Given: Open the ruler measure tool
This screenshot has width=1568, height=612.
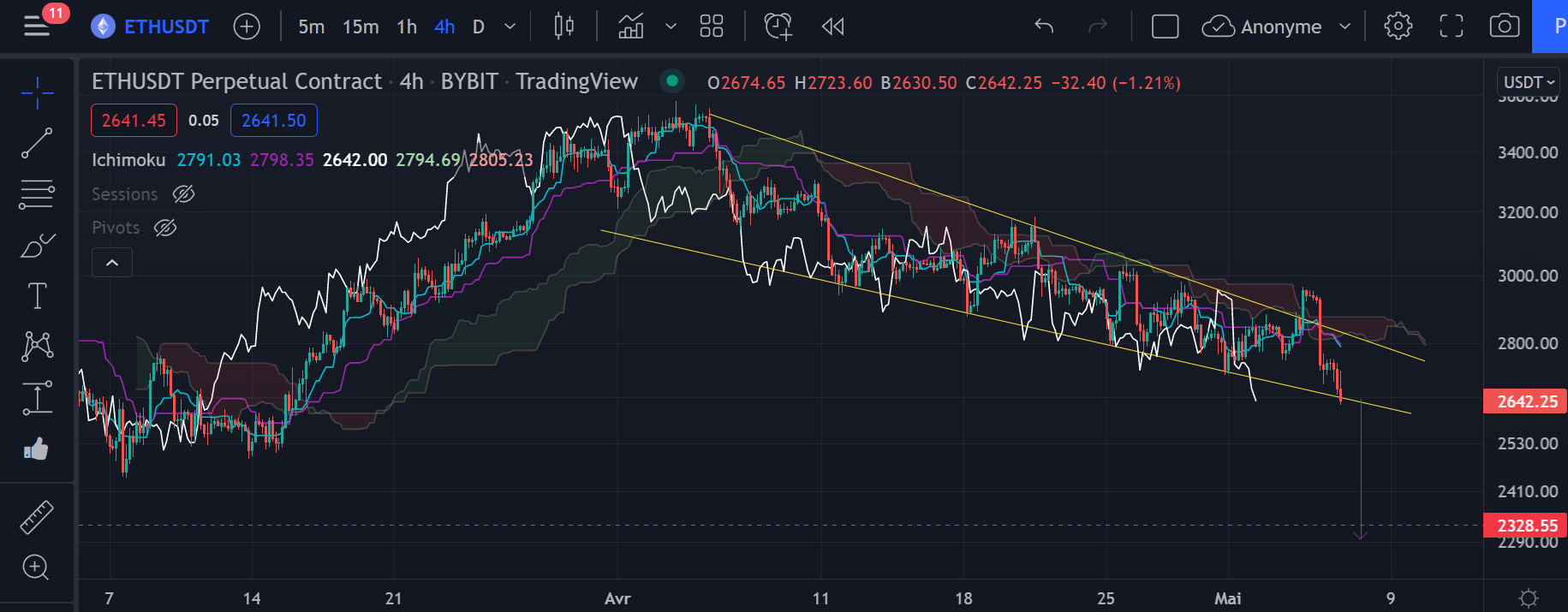Looking at the screenshot, I should (37, 517).
